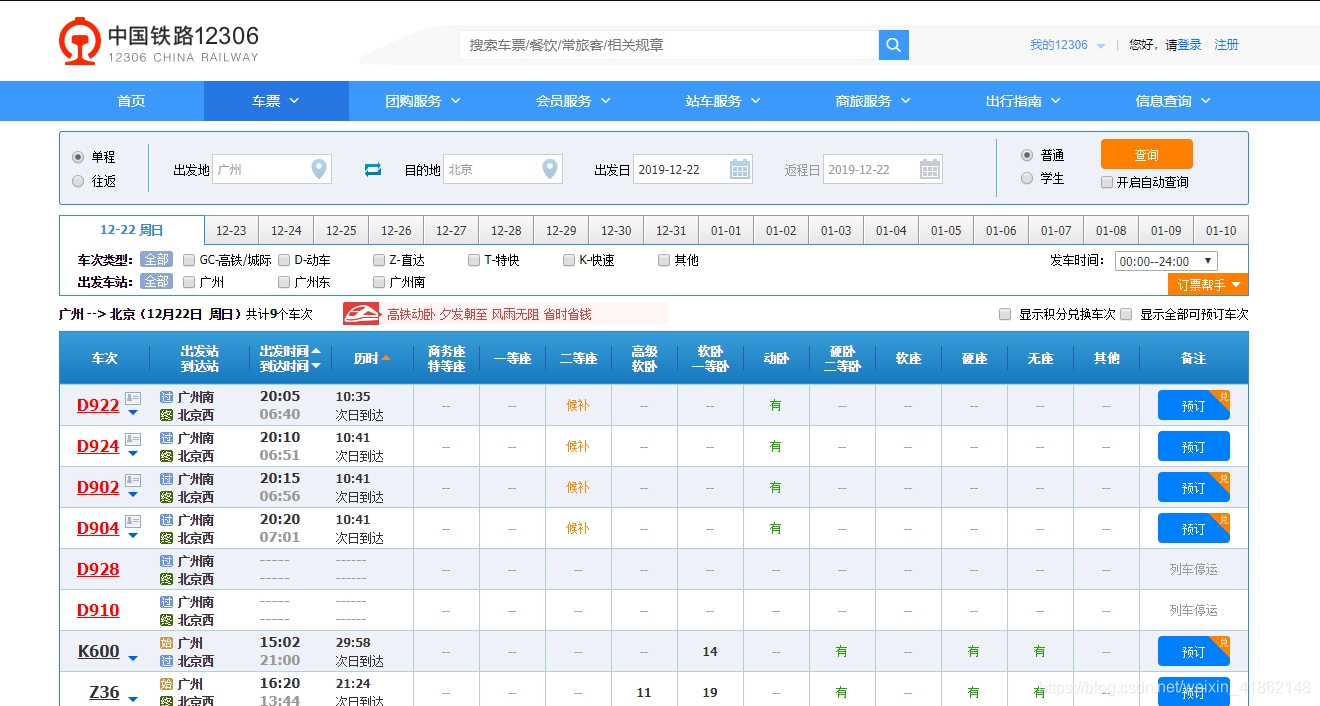Check the D-动车 filter
Viewport: 1320px width, 706px height.
284,260
